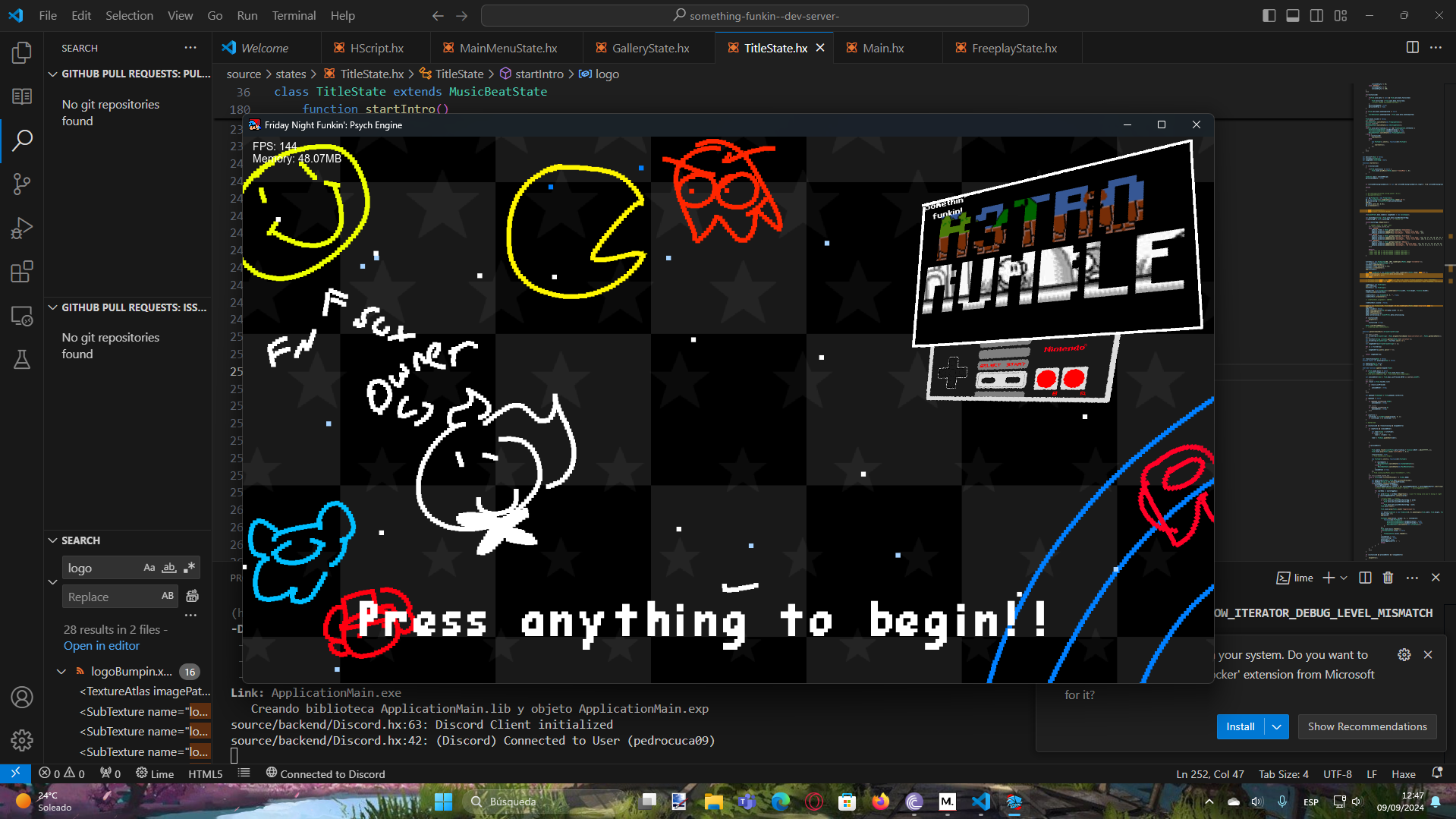Toggle Use Regular Expression in search
Image resolution: width=1456 pixels, height=819 pixels.
[190, 568]
